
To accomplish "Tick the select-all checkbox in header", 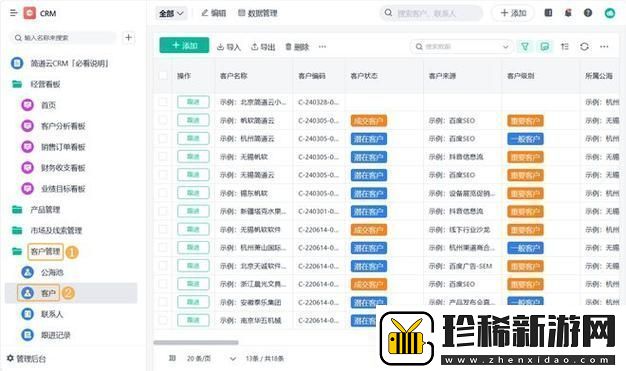I will (163, 75).
